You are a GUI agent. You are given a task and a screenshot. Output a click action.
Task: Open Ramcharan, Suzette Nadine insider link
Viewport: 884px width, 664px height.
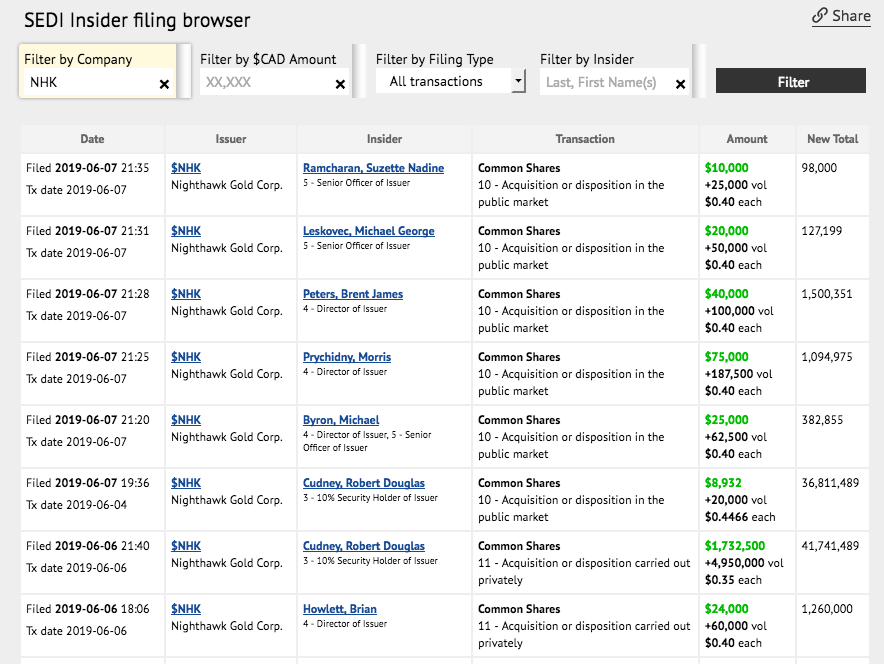pyautogui.click(x=373, y=168)
